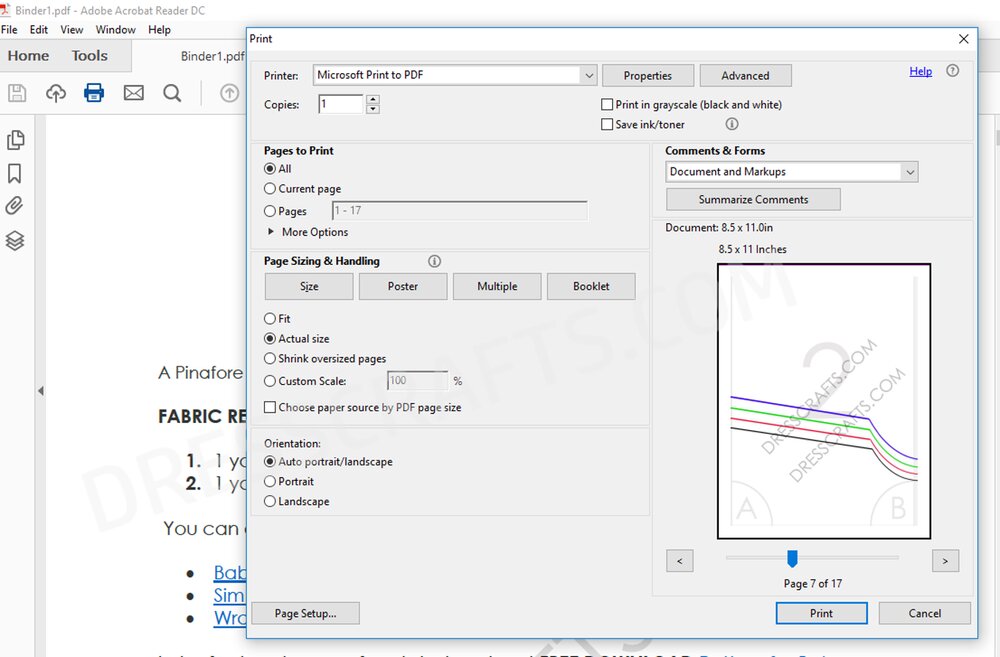Click the search magnifier icon
Screen dimensions: 1000x657
[x=172, y=93]
